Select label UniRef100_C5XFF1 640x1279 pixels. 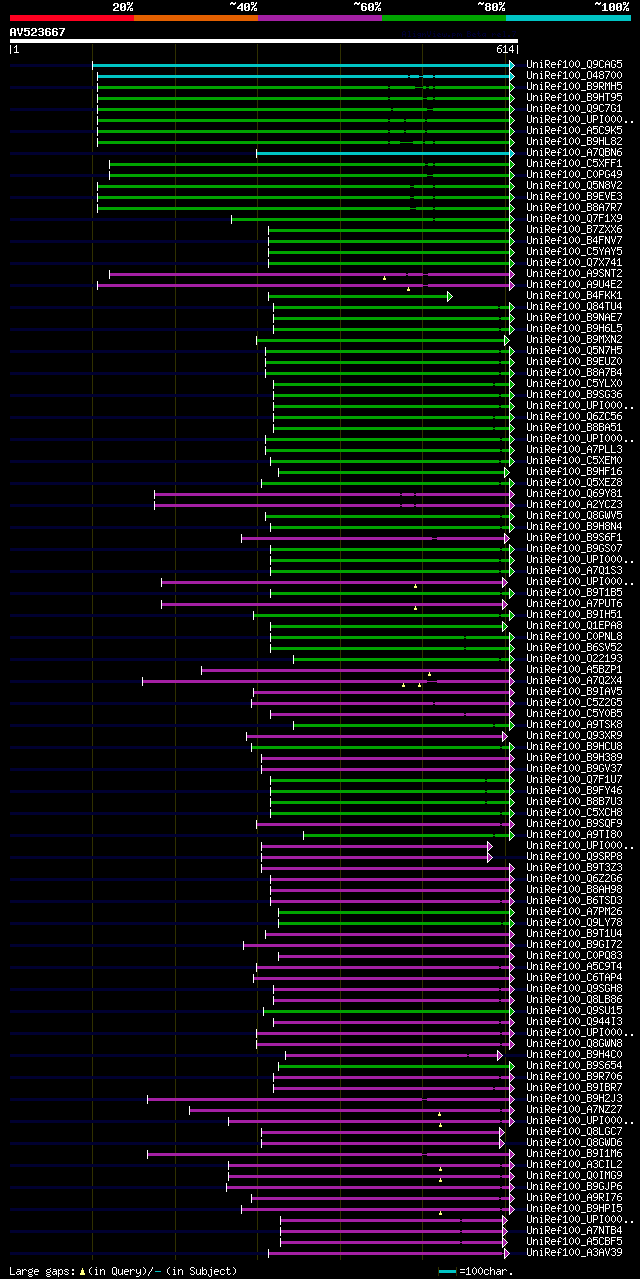pyautogui.click(x=573, y=163)
